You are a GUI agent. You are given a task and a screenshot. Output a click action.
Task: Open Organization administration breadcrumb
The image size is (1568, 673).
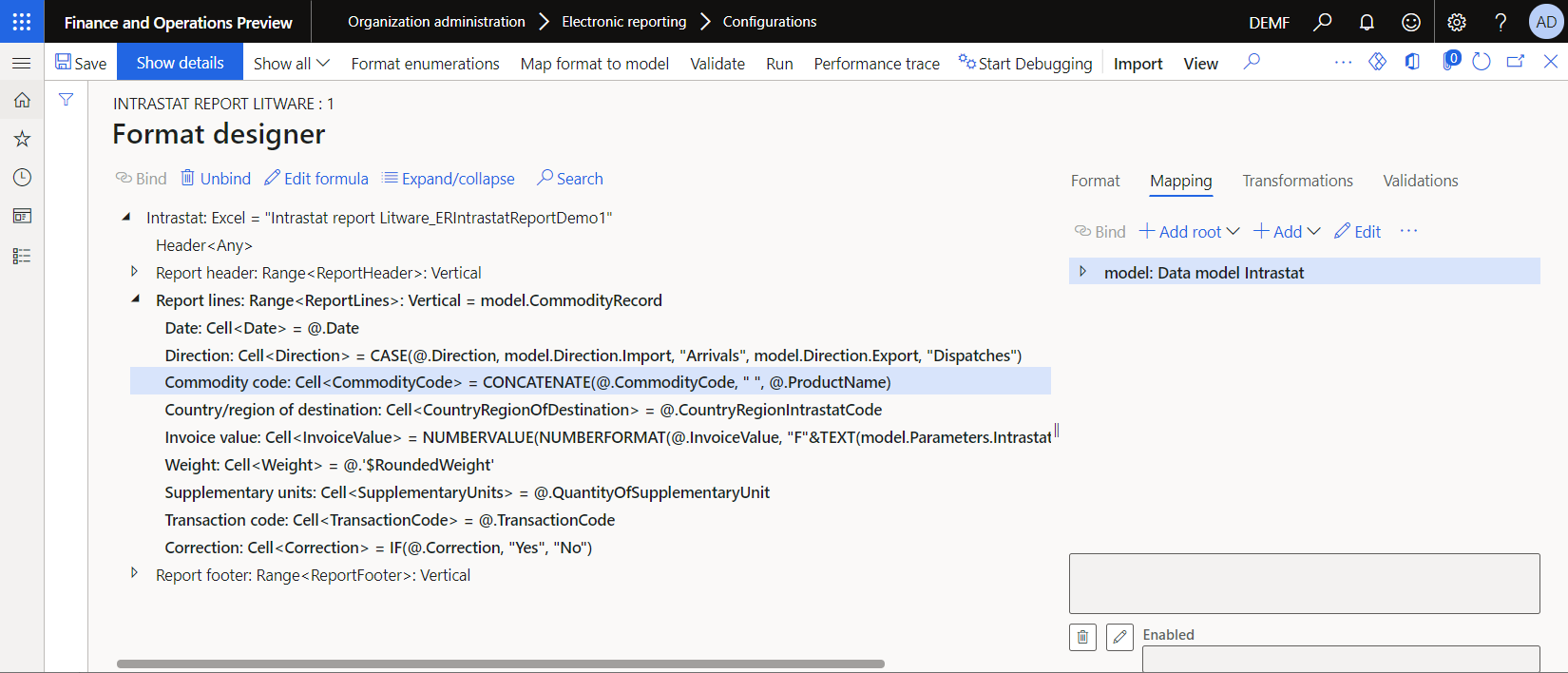click(x=436, y=21)
